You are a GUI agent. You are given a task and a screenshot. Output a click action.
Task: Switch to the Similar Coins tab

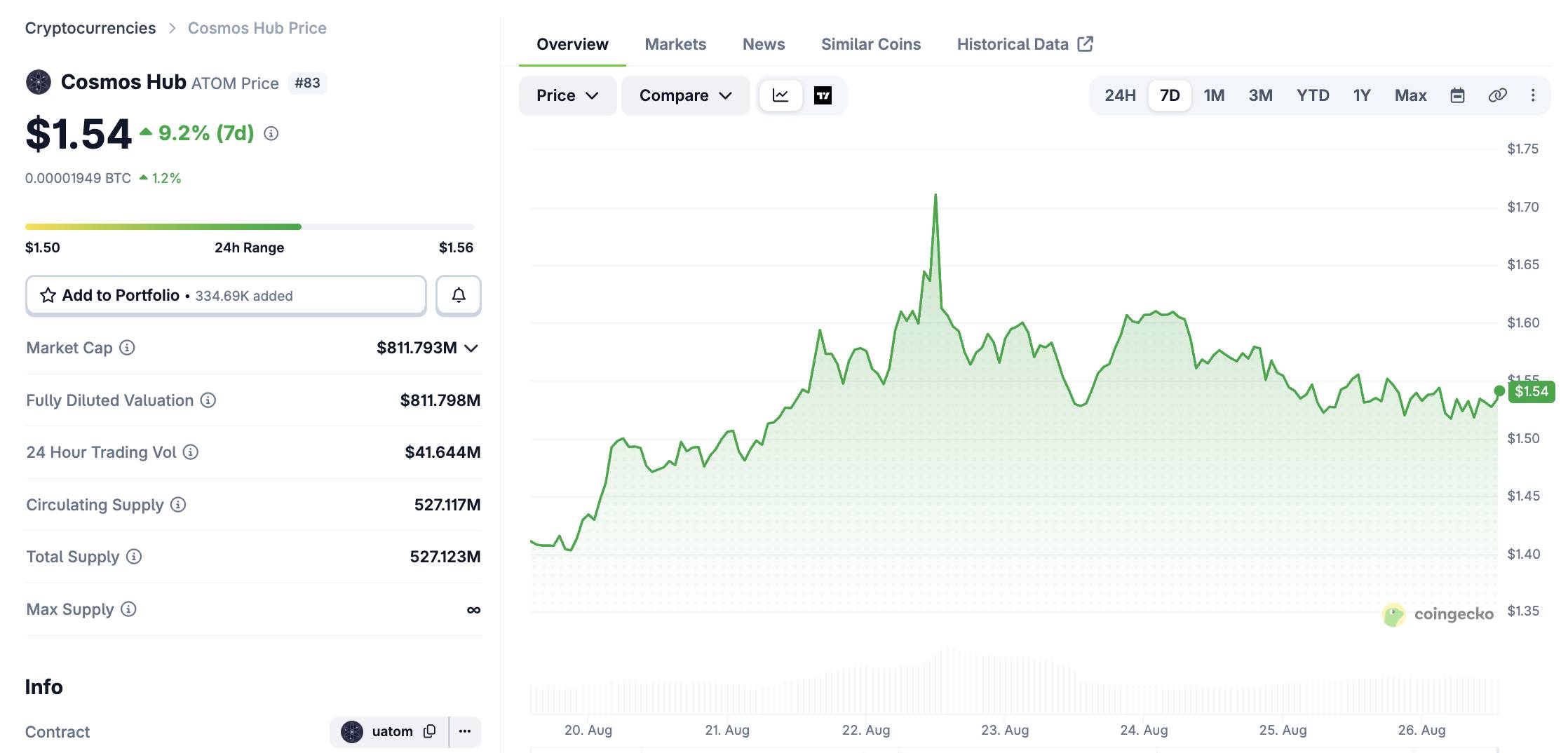[x=871, y=44]
